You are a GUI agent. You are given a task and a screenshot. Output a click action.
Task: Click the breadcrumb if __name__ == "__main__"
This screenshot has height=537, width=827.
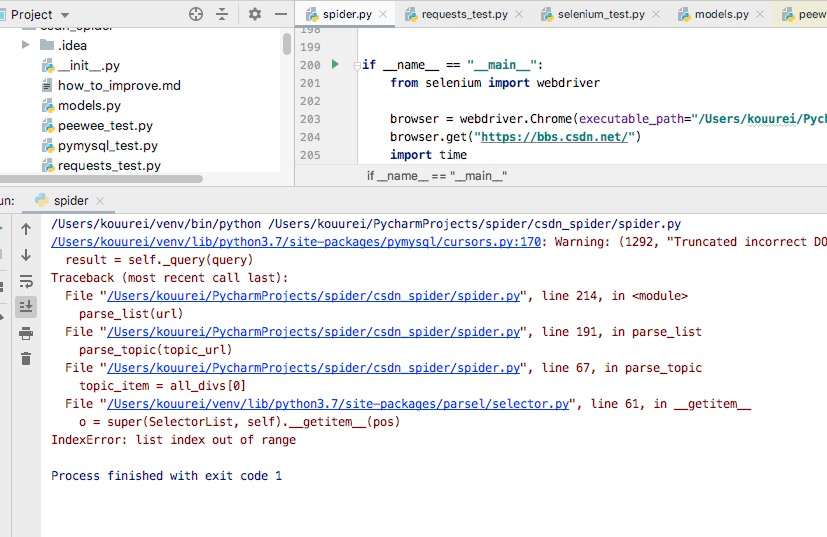pyautogui.click(x=437, y=176)
